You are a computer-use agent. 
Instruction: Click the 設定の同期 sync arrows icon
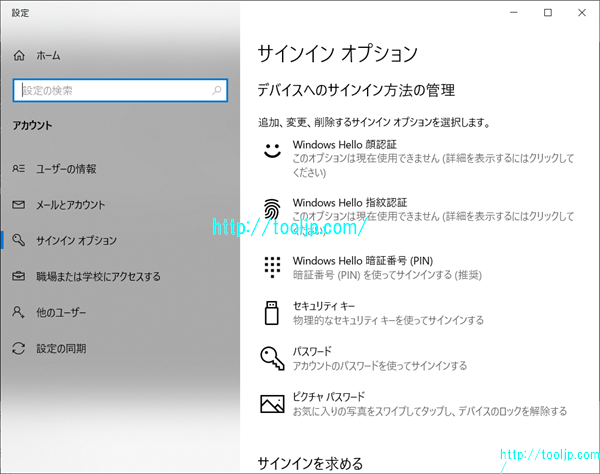(x=19, y=348)
